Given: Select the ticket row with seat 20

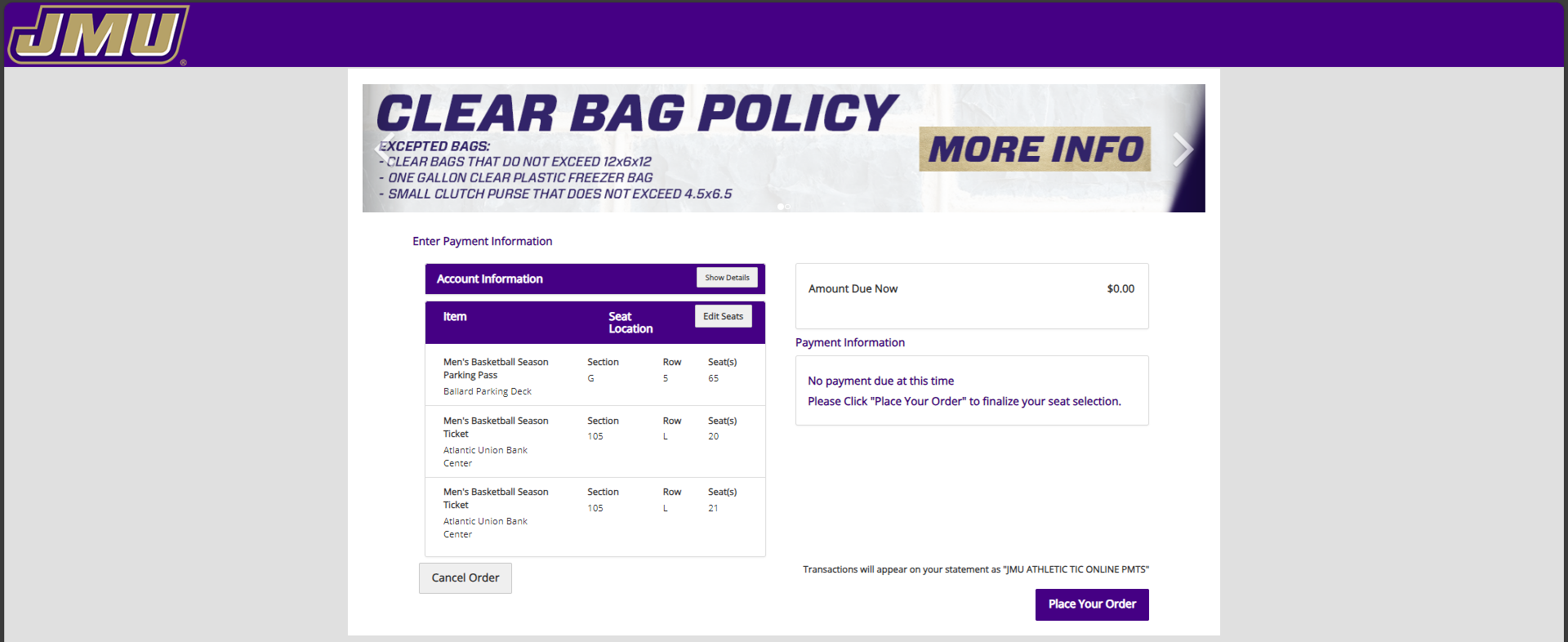Looking at the screenshot, I should click(595, 441).
